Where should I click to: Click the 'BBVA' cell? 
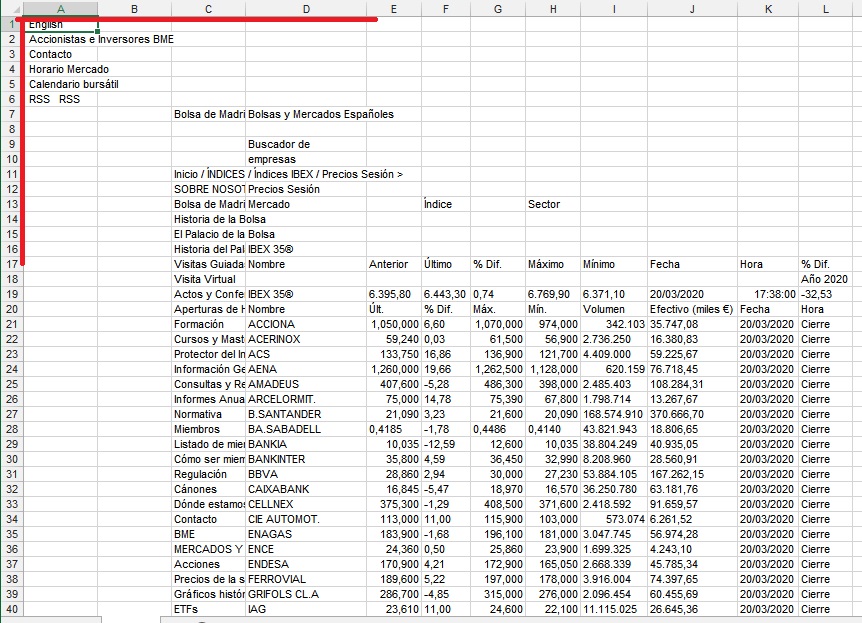(306, 474)
